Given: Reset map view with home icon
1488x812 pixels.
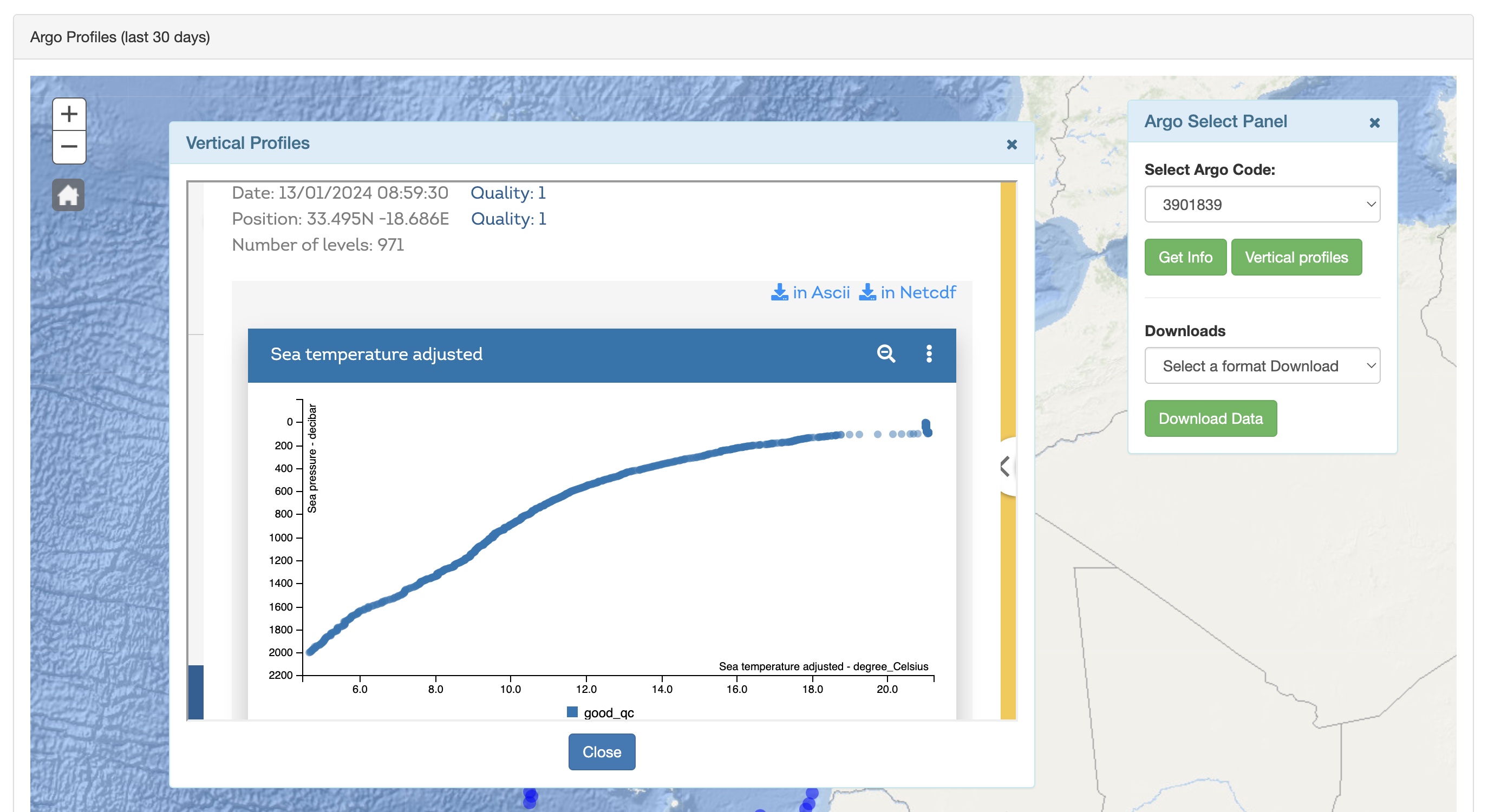Looking at the screenshot, I should pyautogui.click(x=68, y=195).
